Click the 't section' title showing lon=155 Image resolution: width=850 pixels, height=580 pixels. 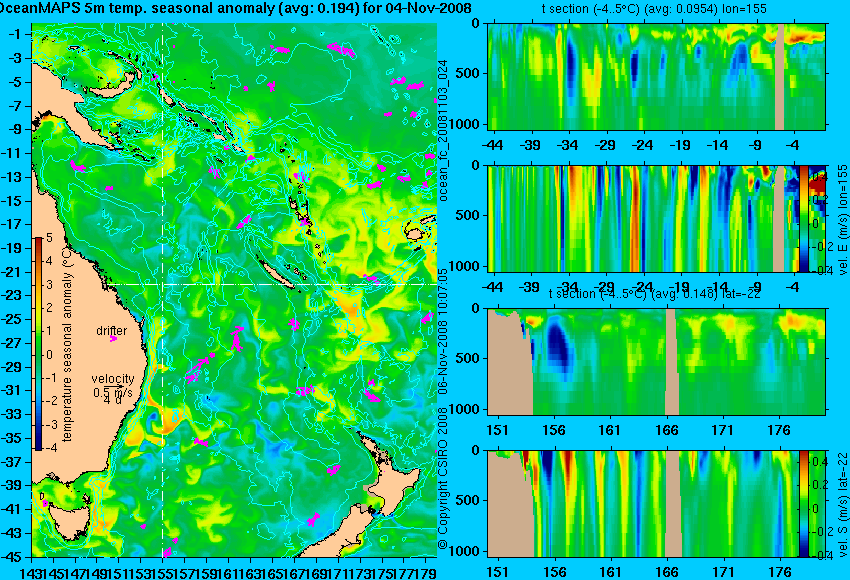654,9
